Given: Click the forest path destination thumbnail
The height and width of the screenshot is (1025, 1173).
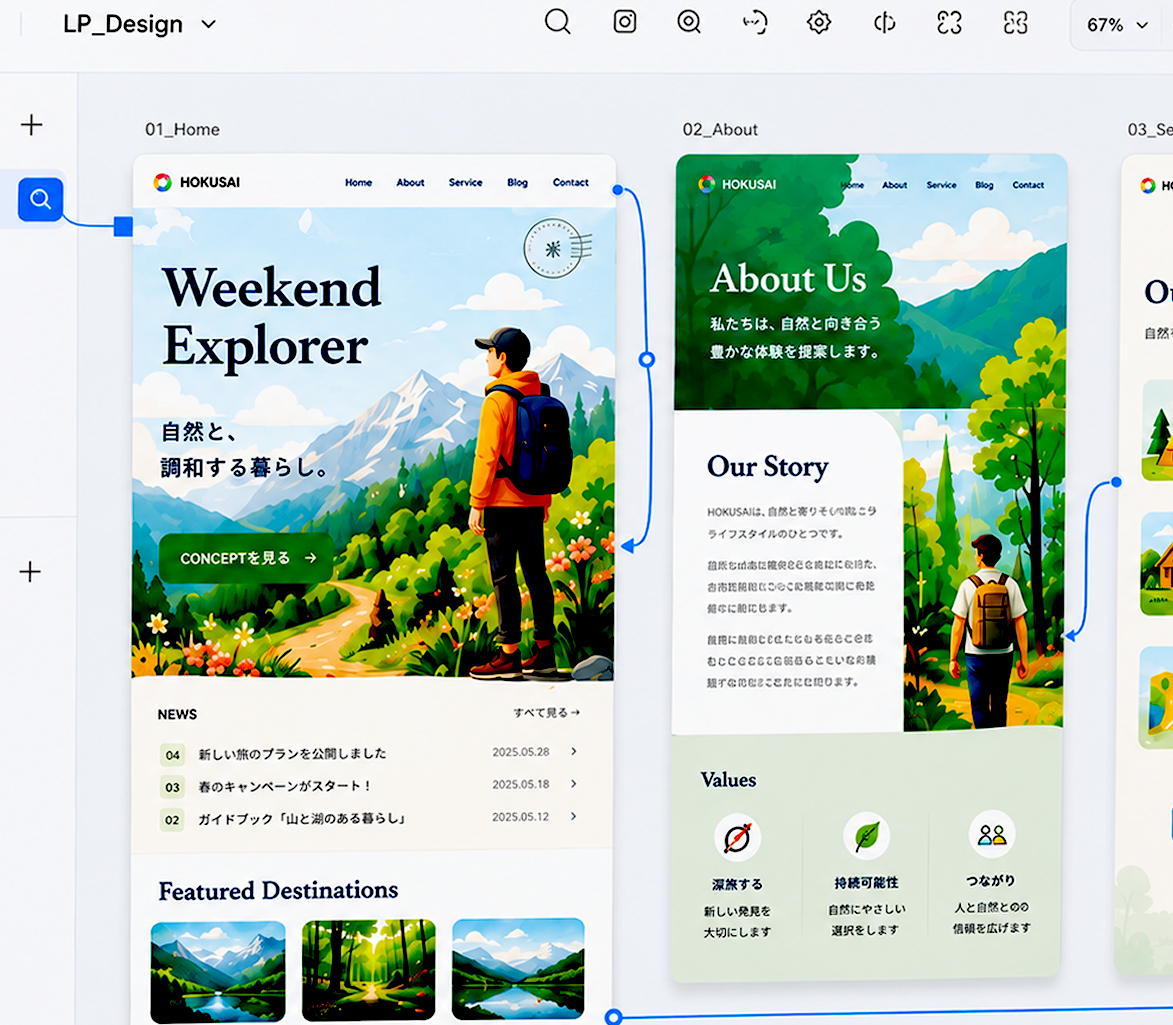Looking at the screenshot, I should [368, 971].
